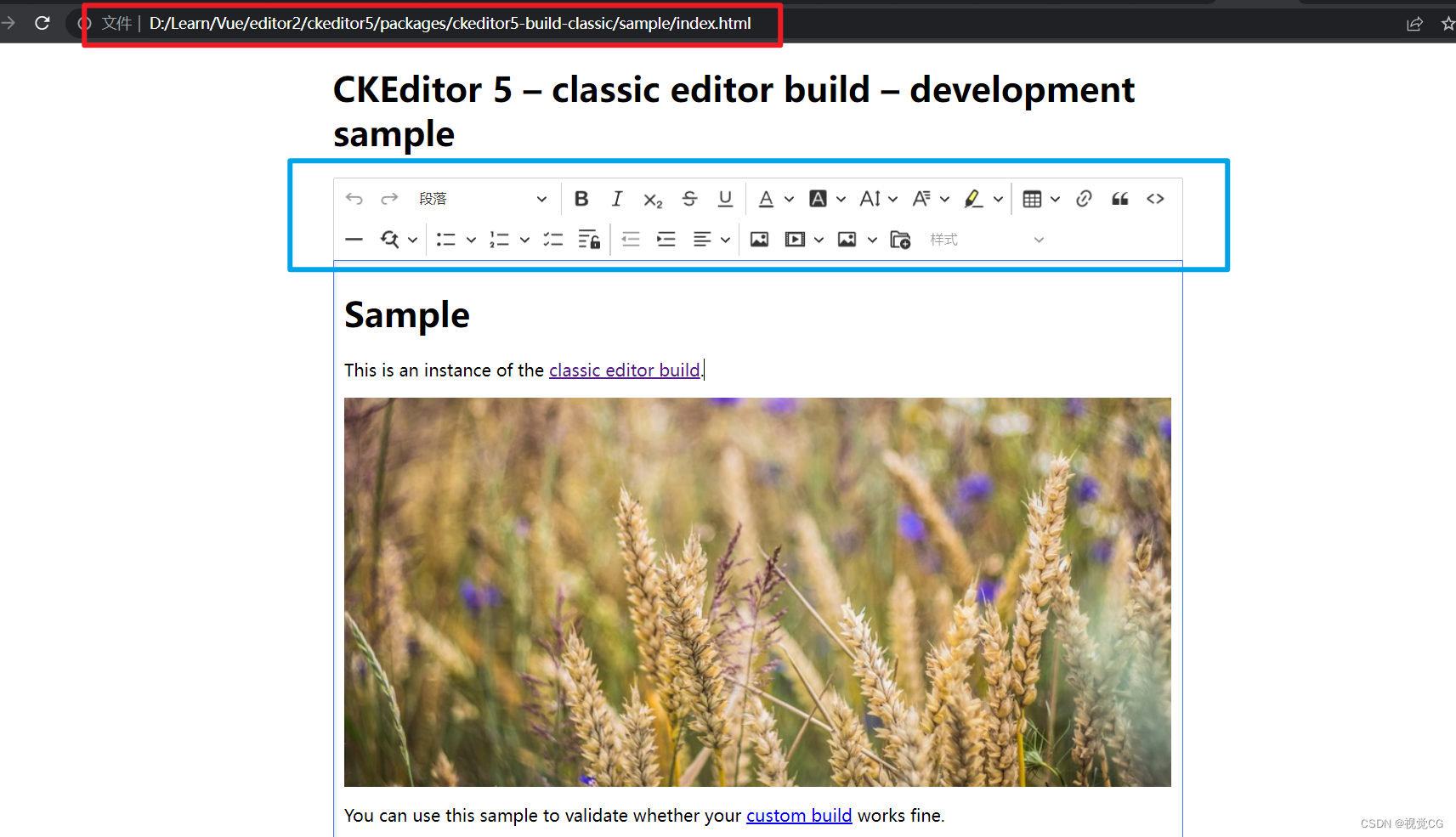1456x837 pixels.
Task: Expand the insert media dropdown arrow
Action: (x=819, y=240)
